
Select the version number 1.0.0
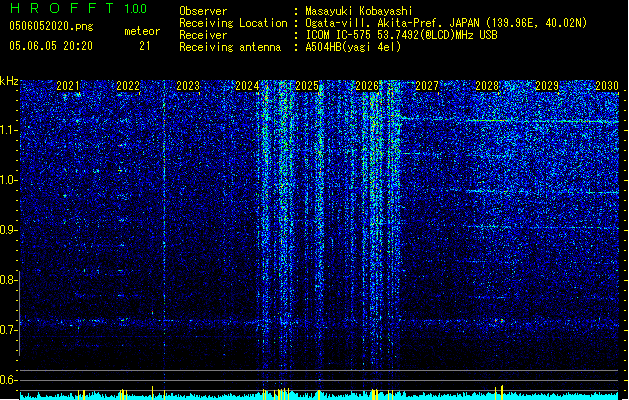pyautogui.click(x=136, y=8)
